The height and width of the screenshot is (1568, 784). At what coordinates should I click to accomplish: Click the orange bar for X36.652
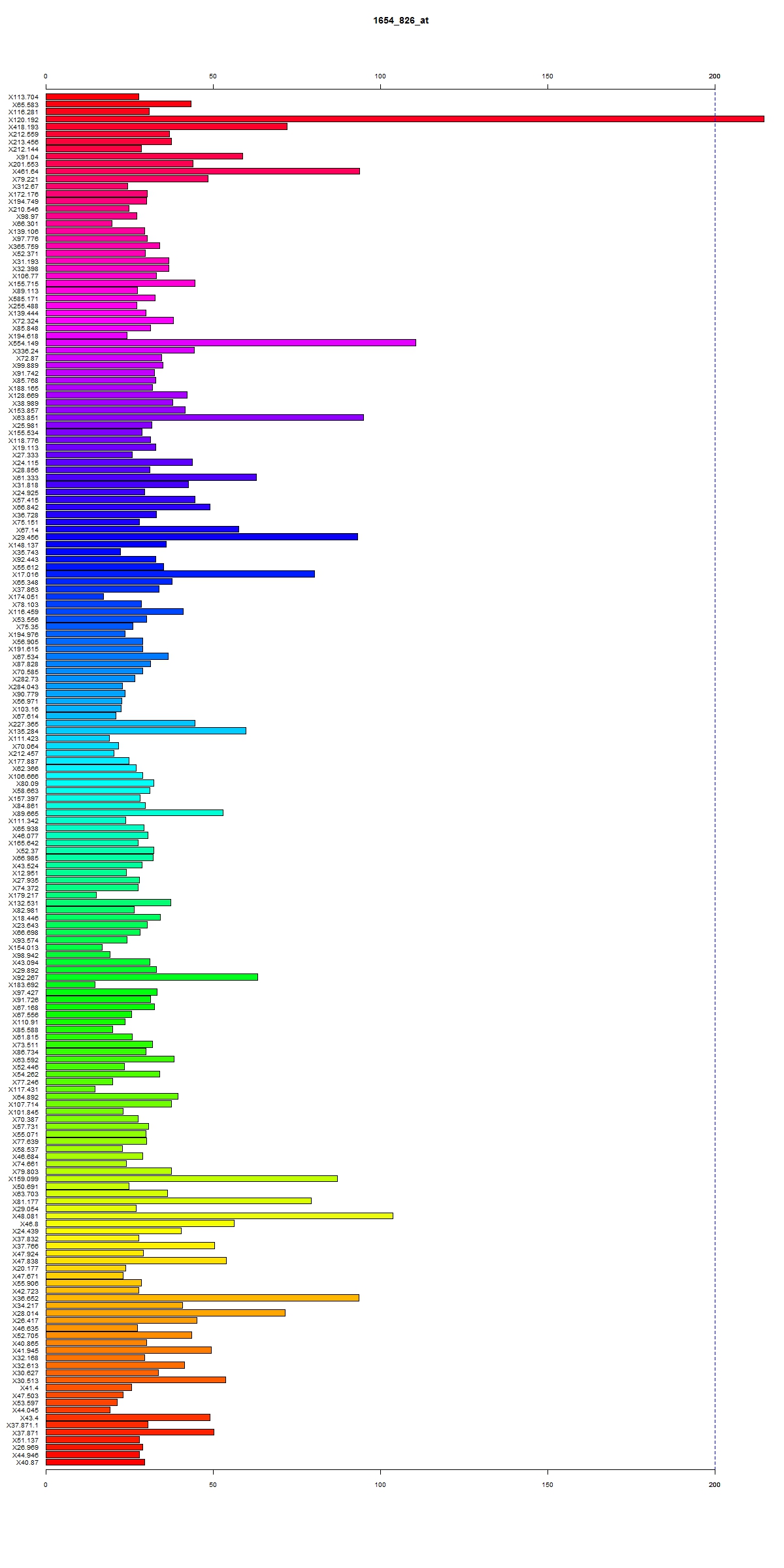point(203,1298)
